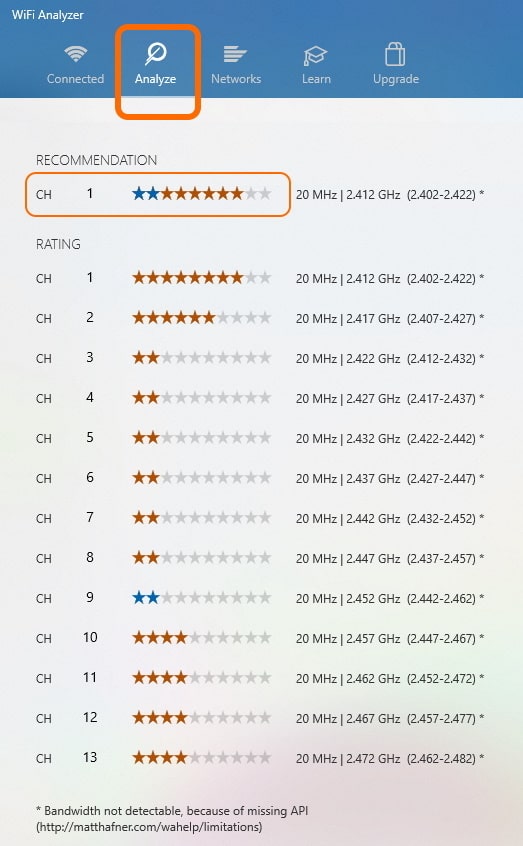
Task: Select the CH 6 frequency info text
Action: (x=390, y=478)
